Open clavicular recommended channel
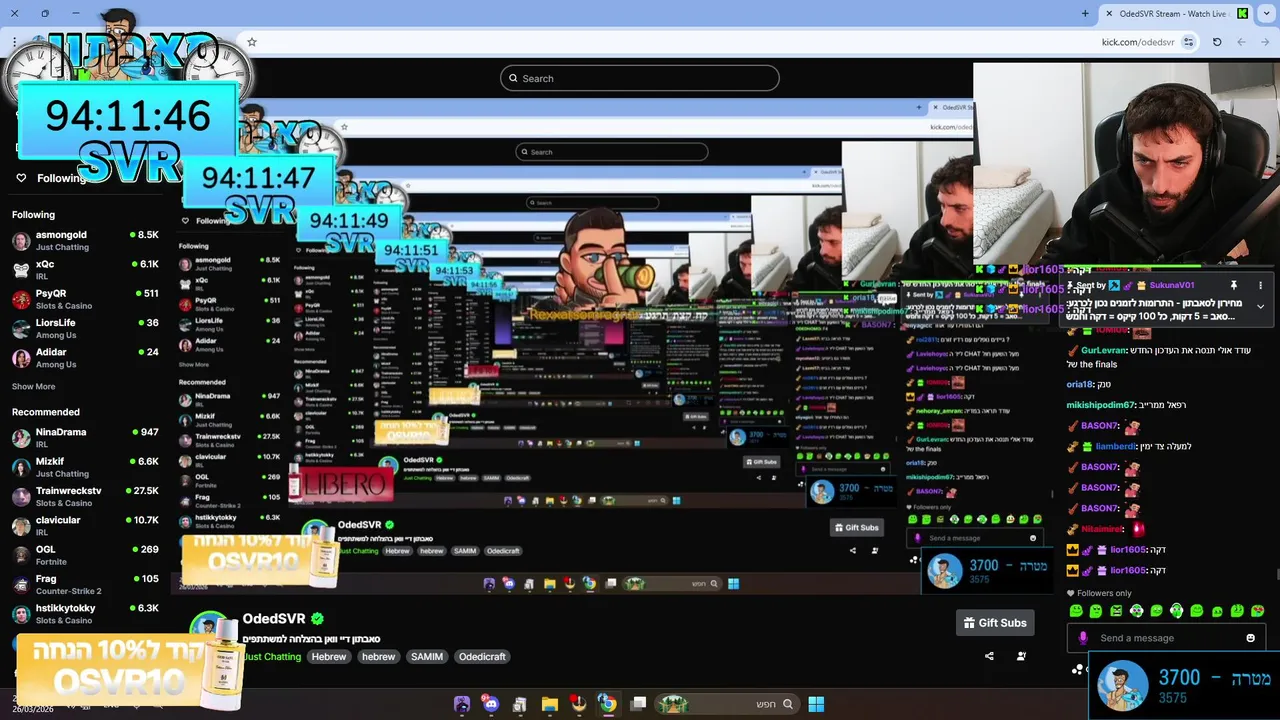This screenshot has height=720, width=1280. tap(85, 525)
